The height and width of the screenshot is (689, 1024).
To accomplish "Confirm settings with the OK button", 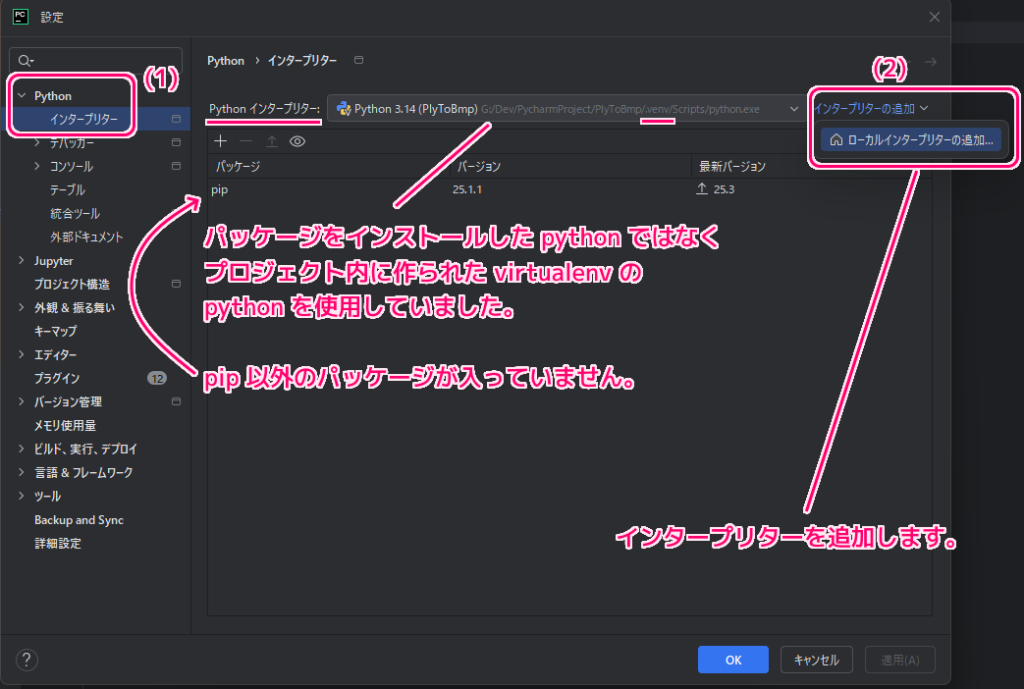I will pos(733,659).
